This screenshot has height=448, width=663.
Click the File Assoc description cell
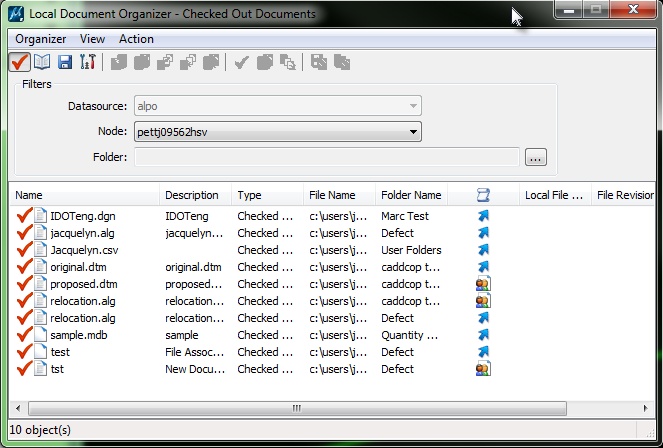[195, 352]
